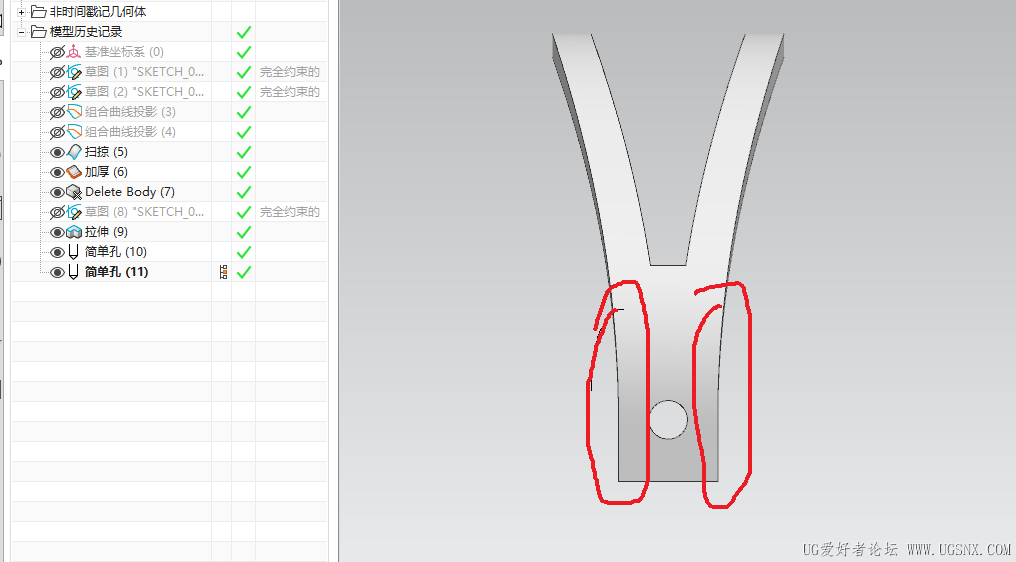Click the projected curve icon of 组合曲线投影 (3)
Screen dimensions: 1016x562
(x=74, y=111)
